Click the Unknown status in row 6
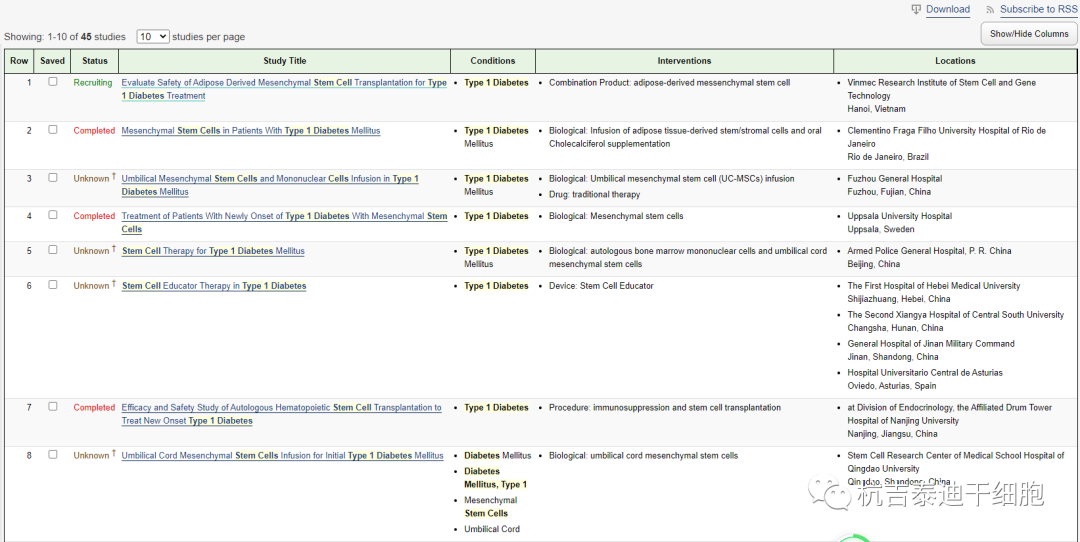1080x542 pixels. (92, 286)
